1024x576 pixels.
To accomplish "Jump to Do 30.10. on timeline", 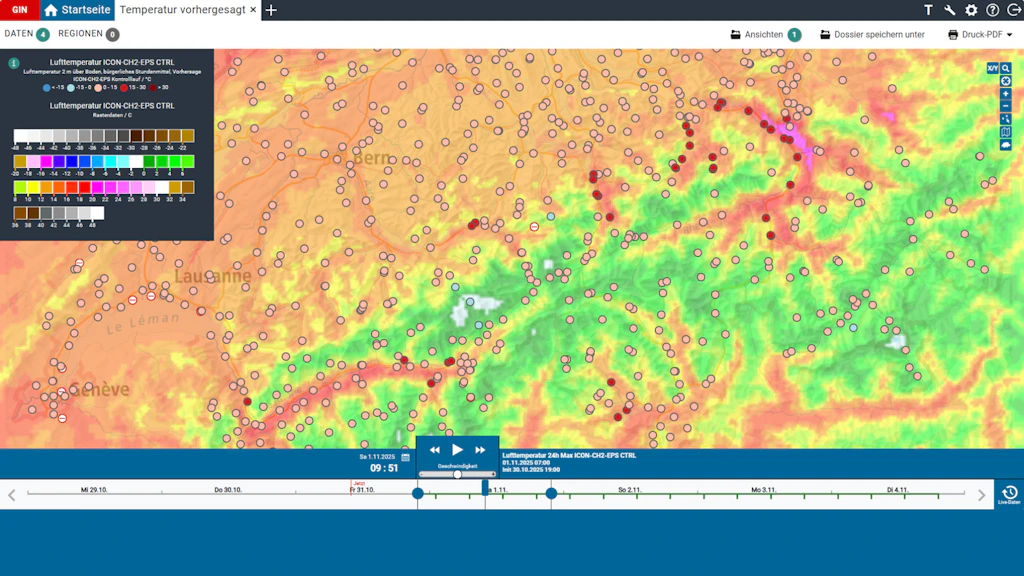I will click(228, 490).
